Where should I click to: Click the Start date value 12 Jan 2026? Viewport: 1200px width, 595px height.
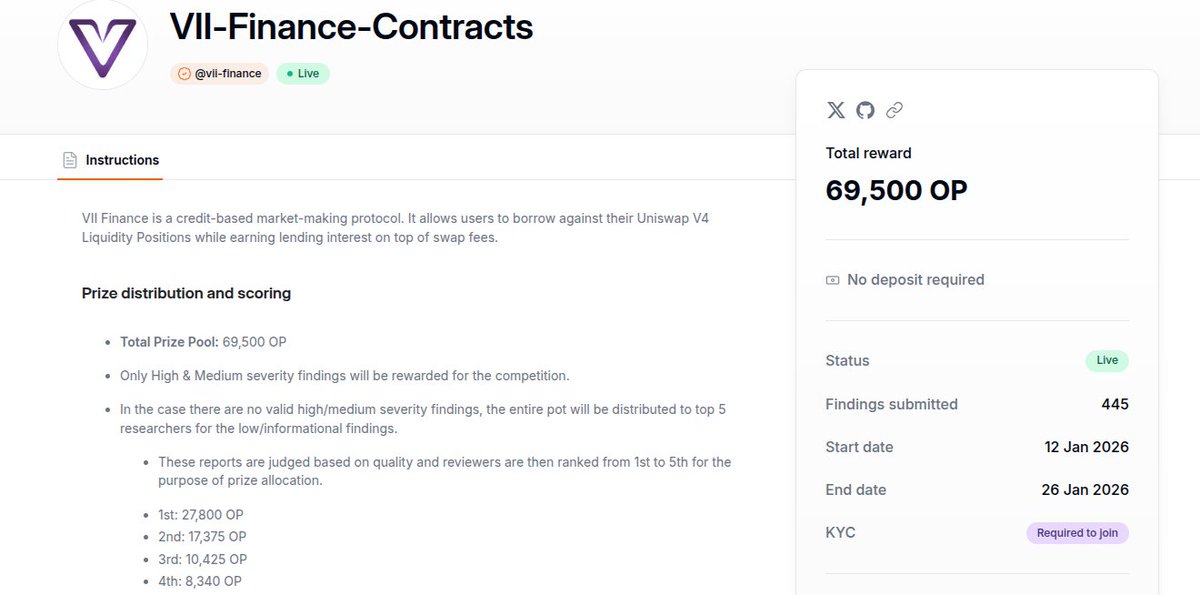click(1085, 447)
